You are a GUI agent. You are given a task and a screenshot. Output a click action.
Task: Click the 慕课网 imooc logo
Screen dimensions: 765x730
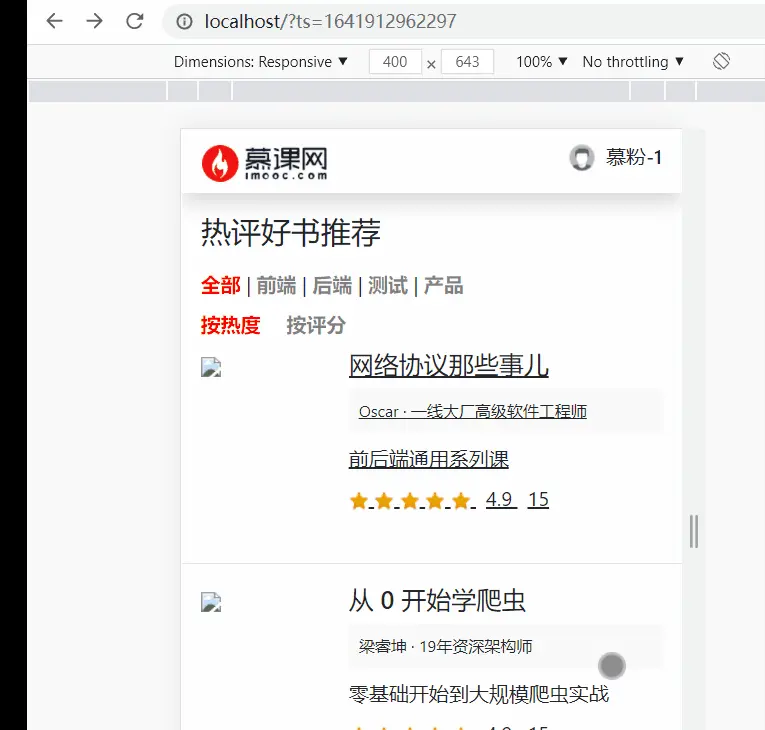coord(264,163)
